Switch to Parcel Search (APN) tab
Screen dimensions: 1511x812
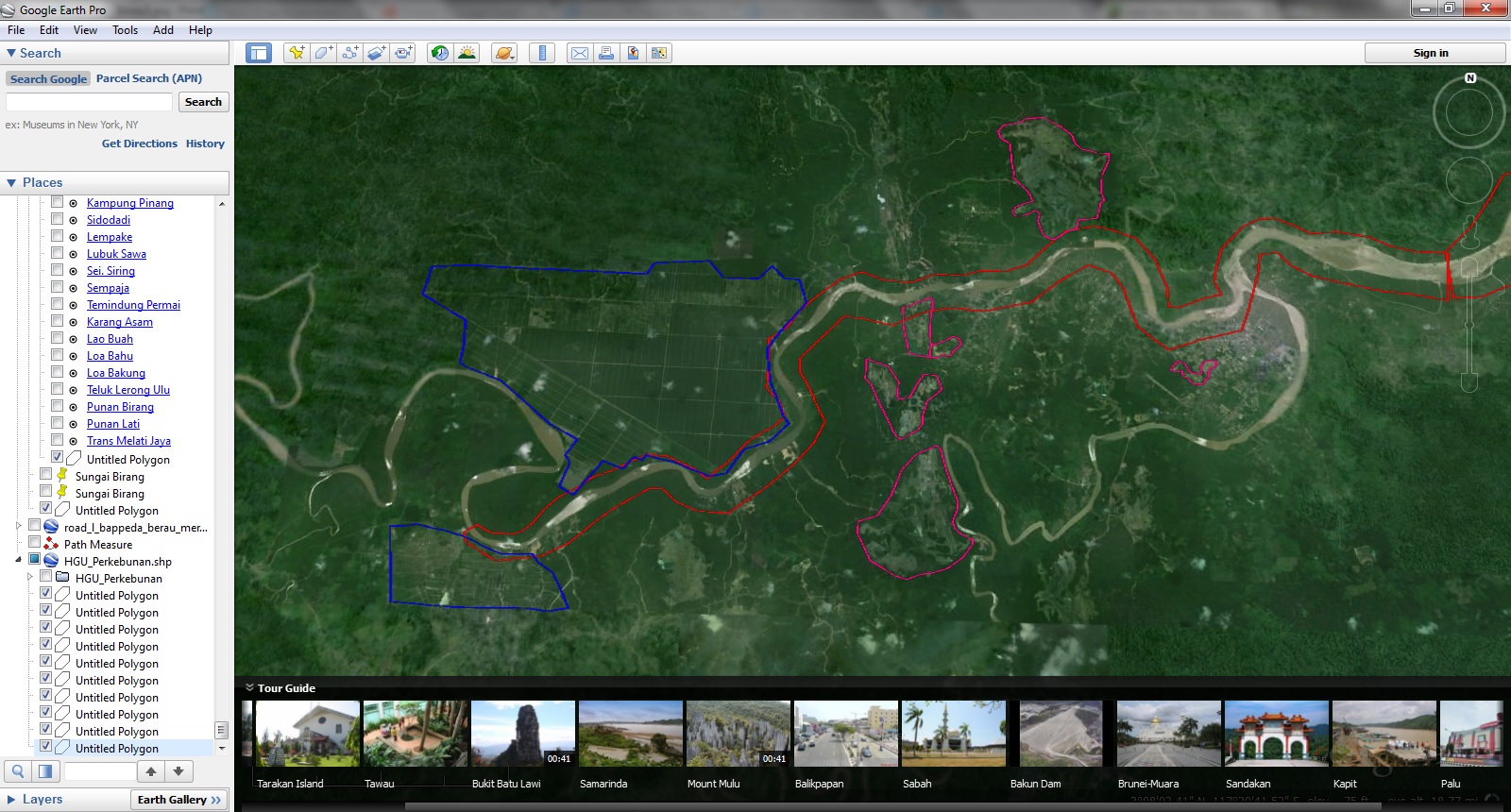click(148, 78)
